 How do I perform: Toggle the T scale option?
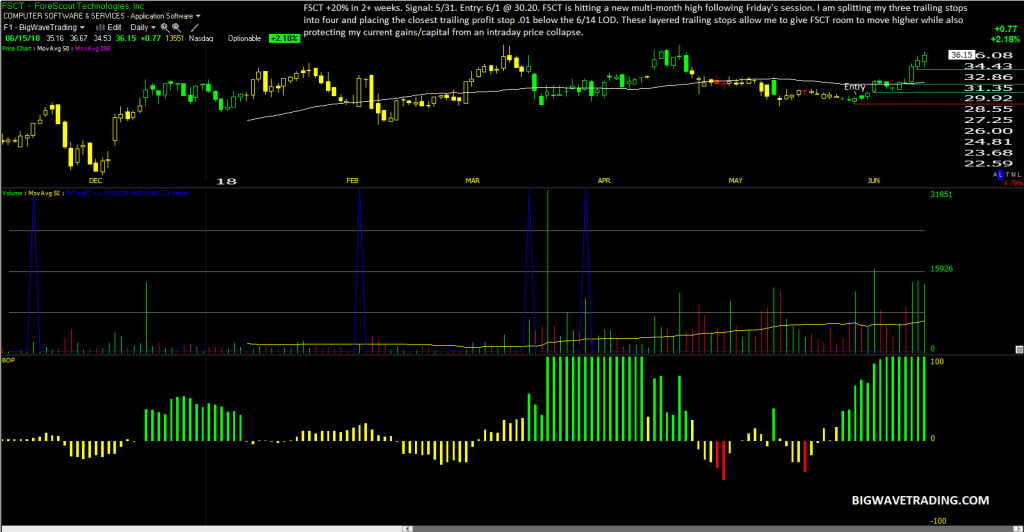[x=1008, y=175]
